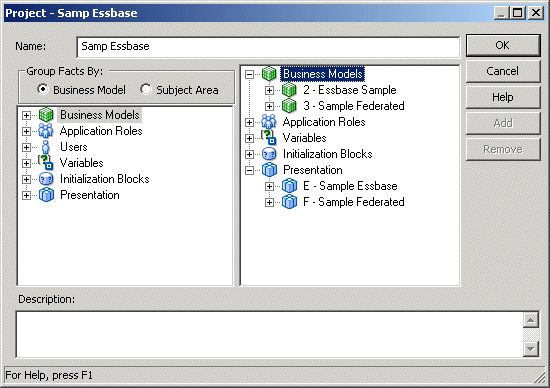Click the Application Roles people icon in left tree
The height and width of the screenshot is (388, 550).
click(46, 131)
